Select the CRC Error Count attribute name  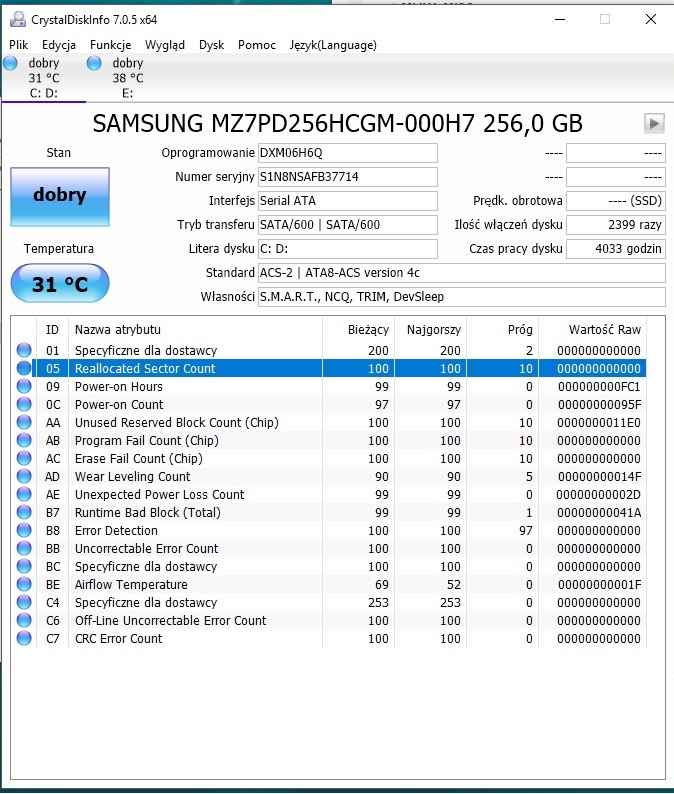[x=118, y=639]
